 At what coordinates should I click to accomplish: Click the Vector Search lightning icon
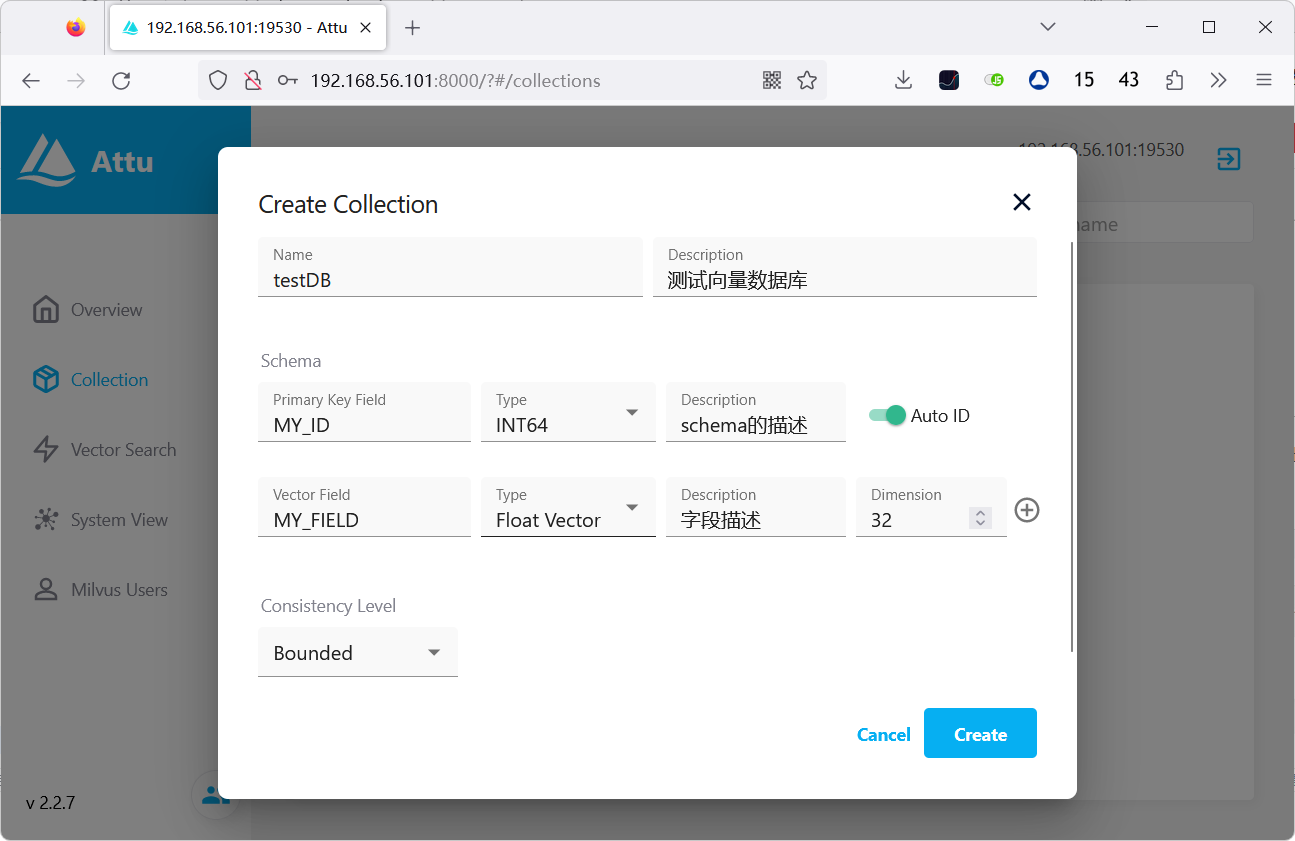(x=46, y=450)
